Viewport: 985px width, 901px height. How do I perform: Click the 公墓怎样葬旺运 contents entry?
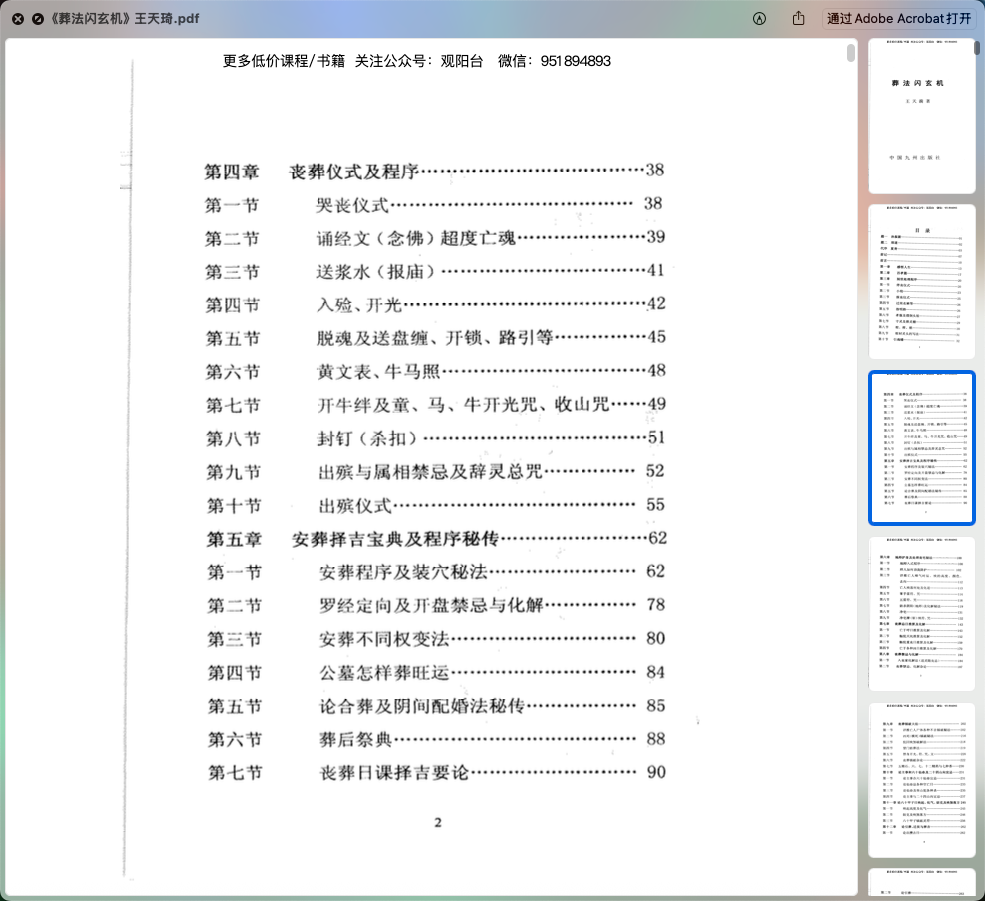point(384,673)
